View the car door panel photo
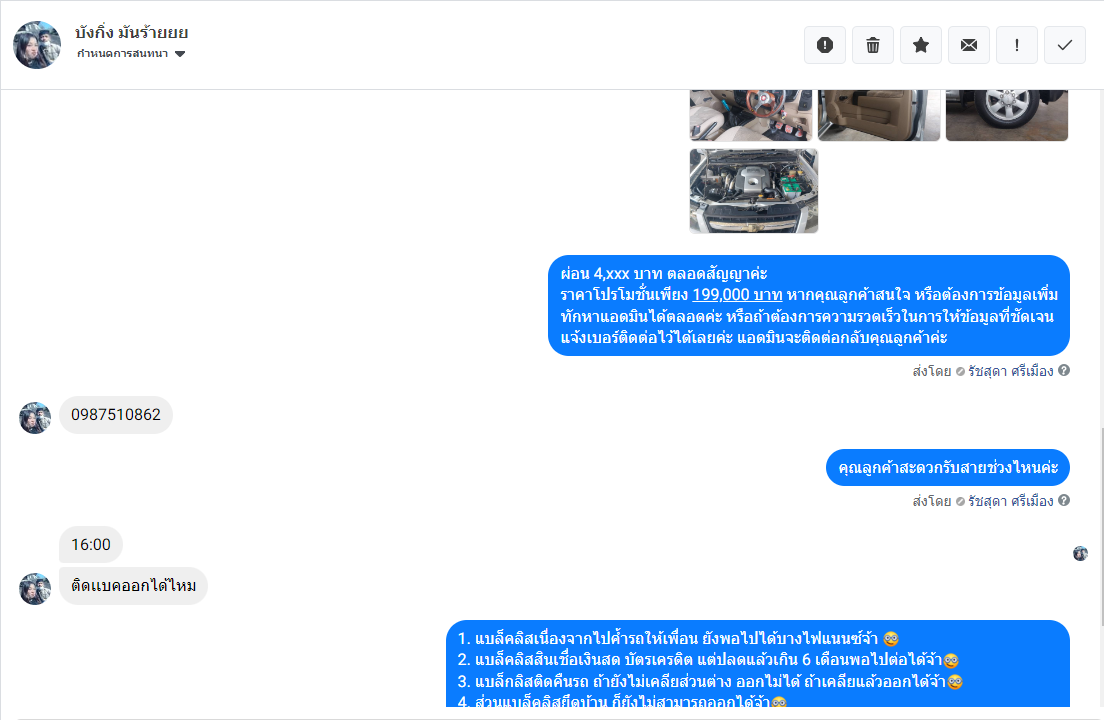This screenshot has width=1104, height=720. (x=879, y=115)
